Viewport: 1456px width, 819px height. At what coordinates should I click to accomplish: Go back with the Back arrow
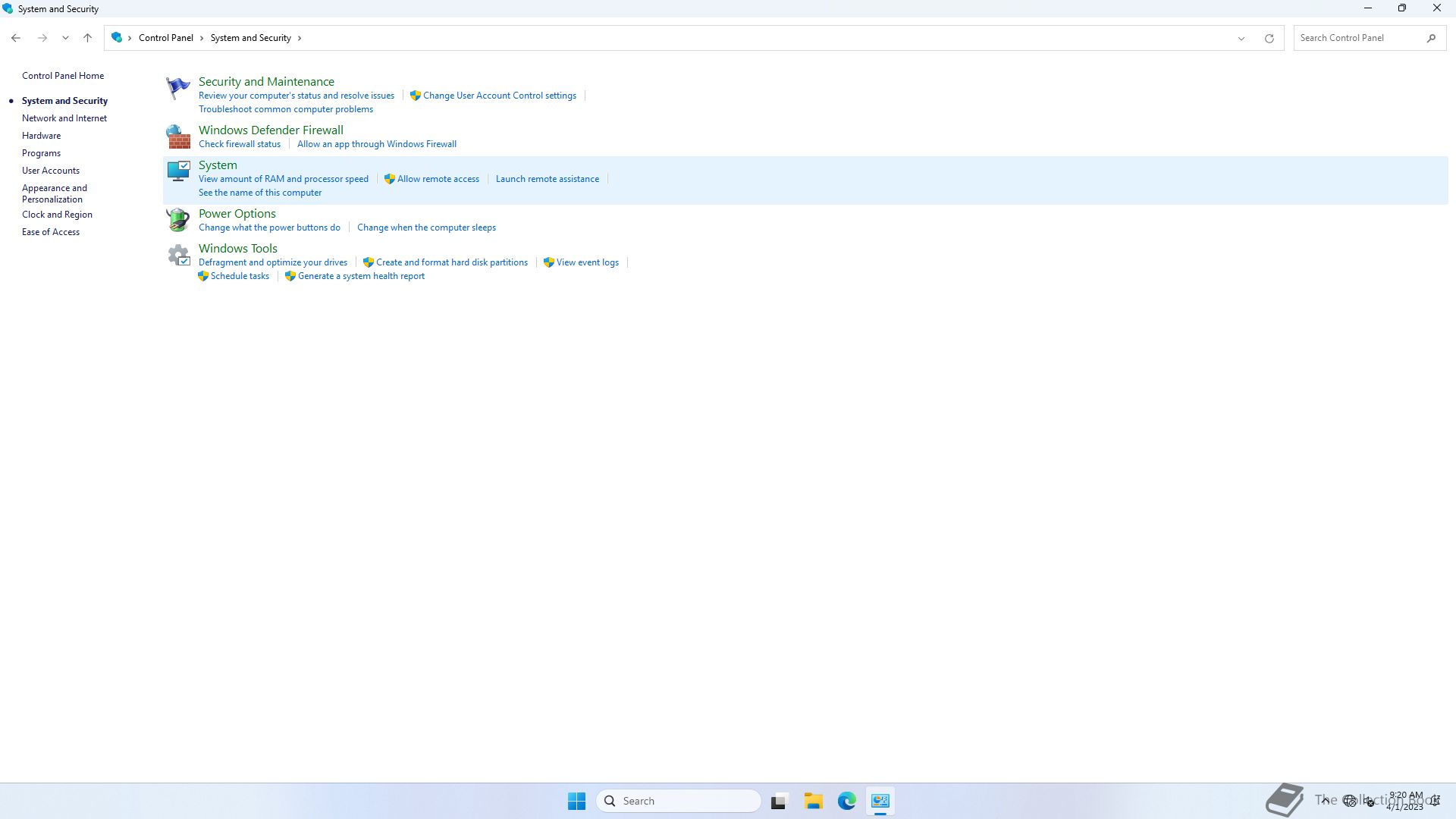[x=16, y=38]
